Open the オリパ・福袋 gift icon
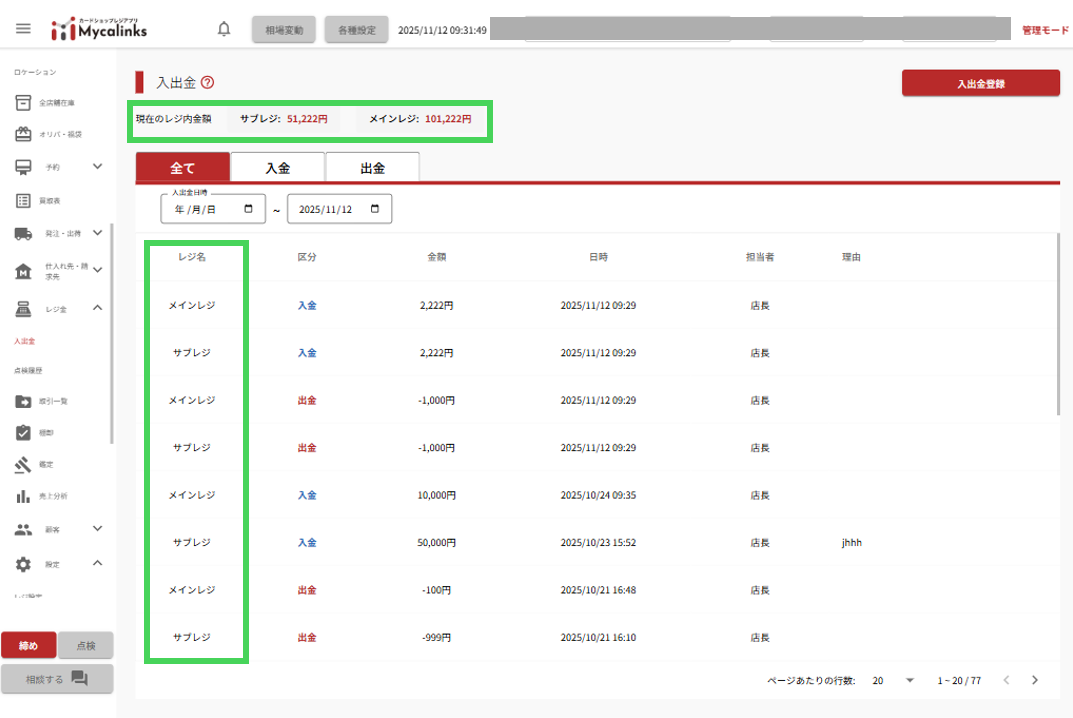Screen dimensions: 1073x718 point(23,134)
